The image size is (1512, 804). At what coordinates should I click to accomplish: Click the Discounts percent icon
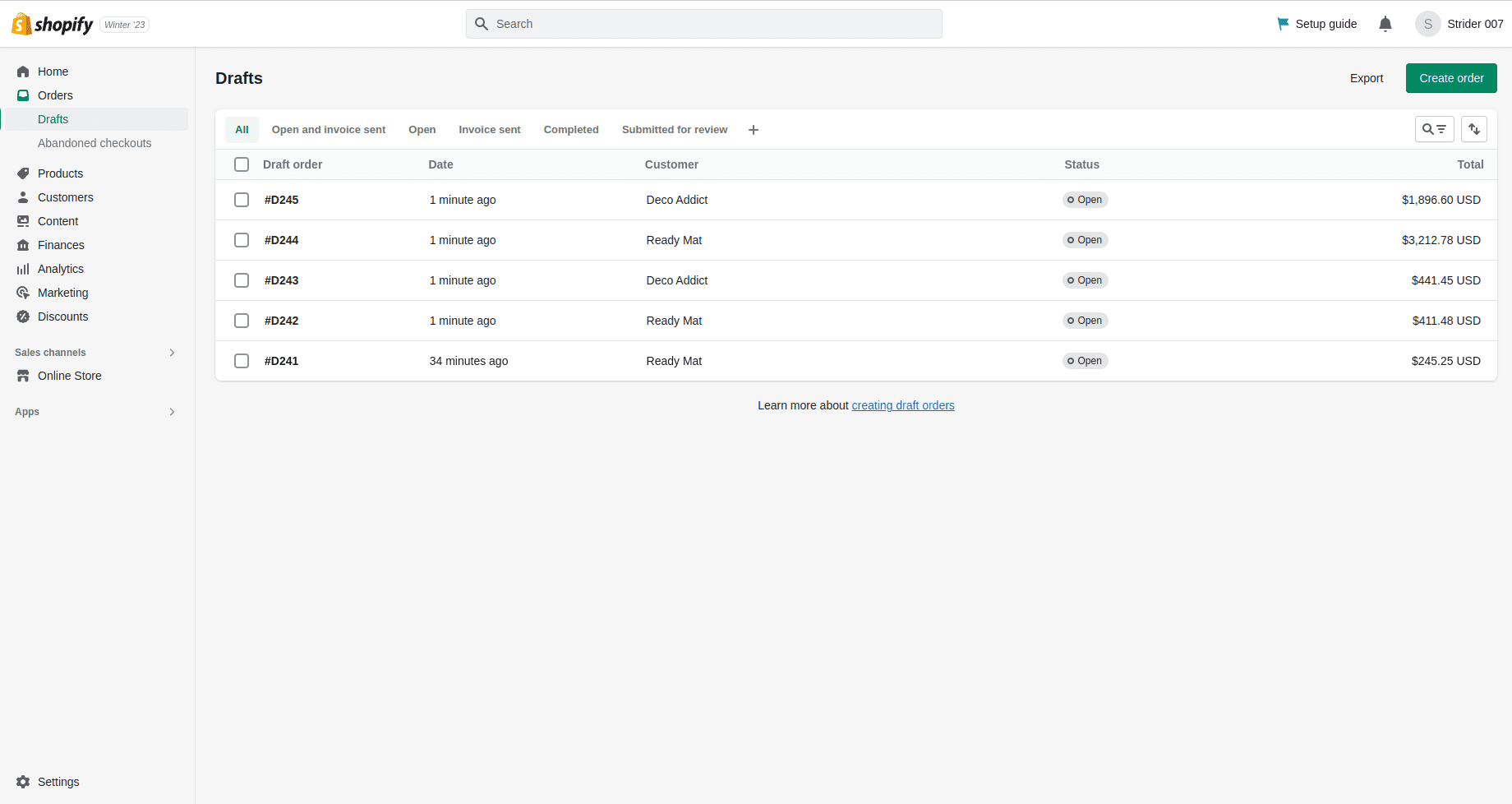(23, 317)
